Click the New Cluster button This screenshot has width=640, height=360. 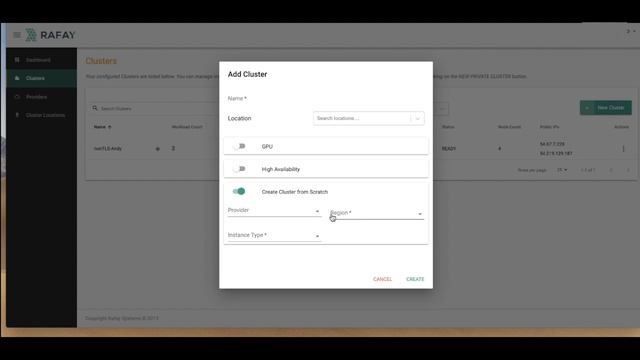click(606, 108)
